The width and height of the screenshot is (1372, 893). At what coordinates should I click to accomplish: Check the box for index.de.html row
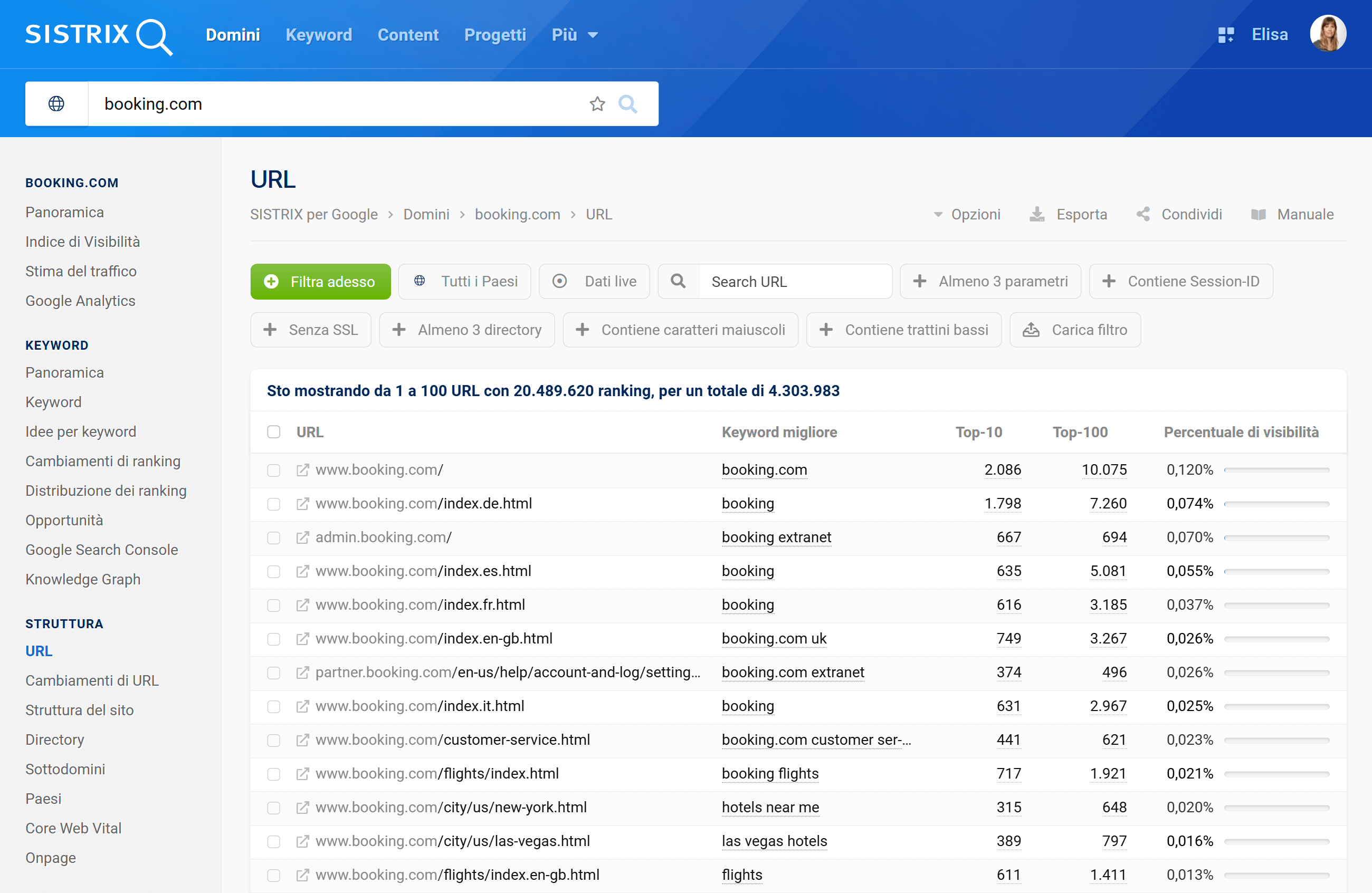click(274, 504)
